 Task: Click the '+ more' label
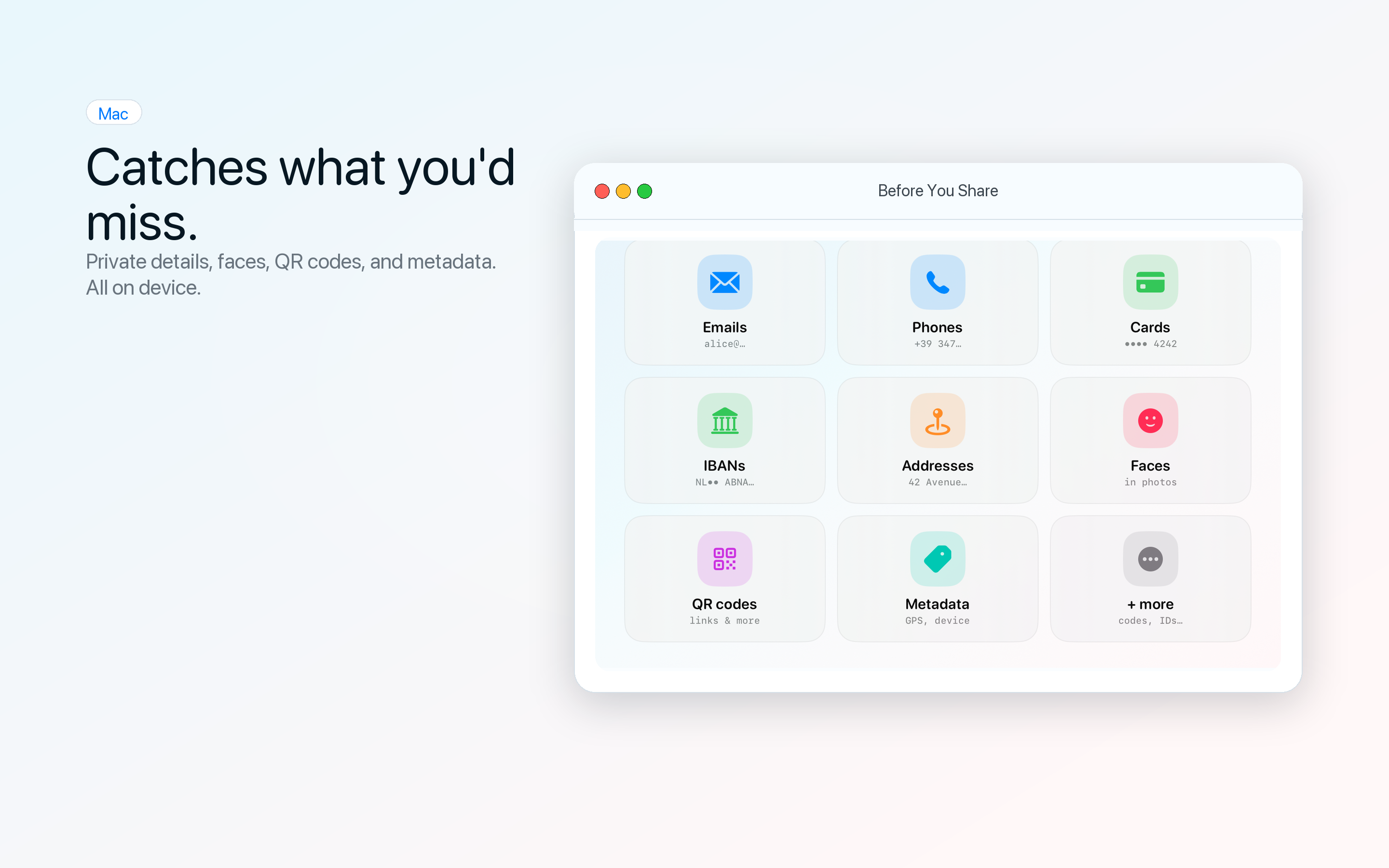1150,604
